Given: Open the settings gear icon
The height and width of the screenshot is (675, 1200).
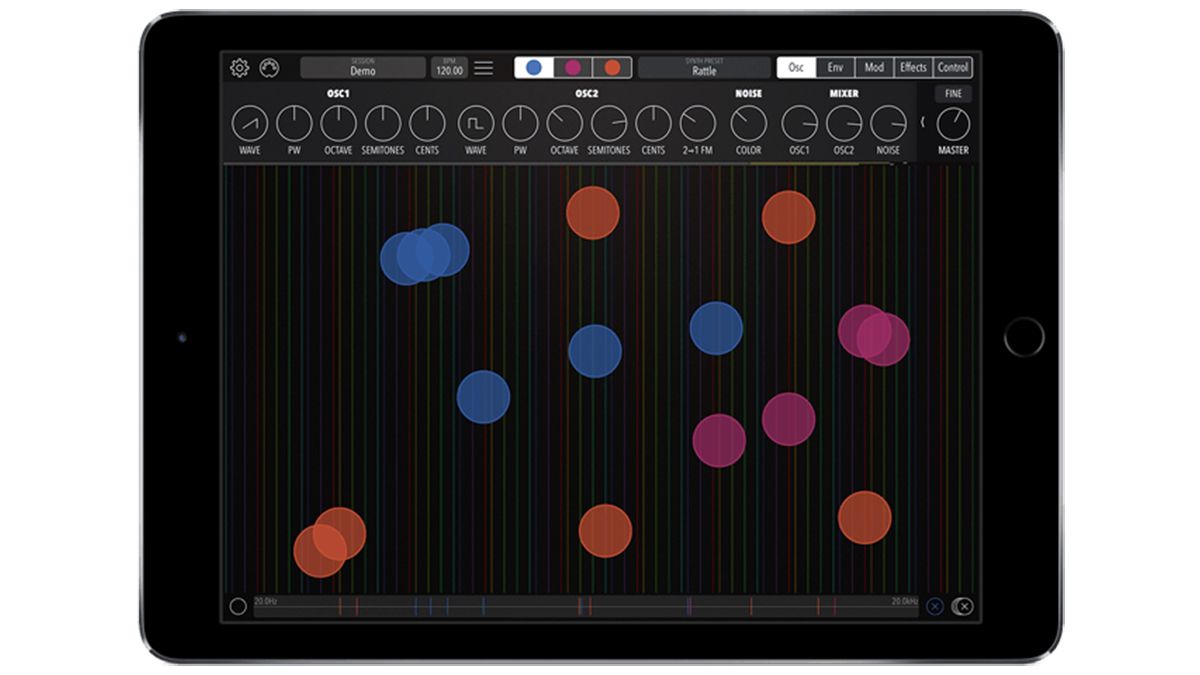Looking at the screenshot, I should click(238, 66).
